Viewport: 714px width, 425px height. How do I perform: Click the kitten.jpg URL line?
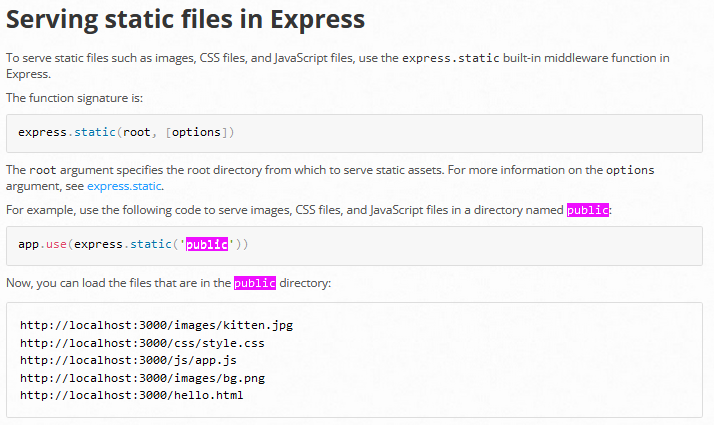pyautogui.click(x=156, y=325)
